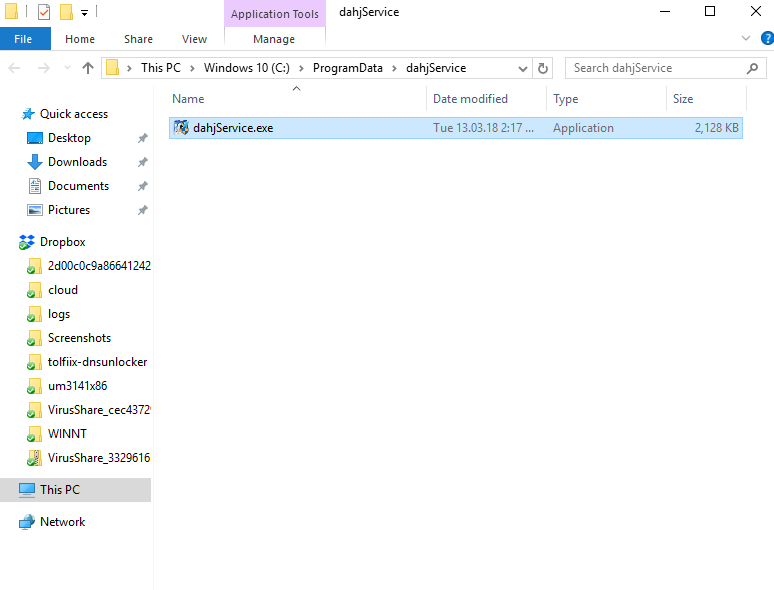Sort files by Date modified column
The image size is (774, 590).
click(x=470, y=99)
